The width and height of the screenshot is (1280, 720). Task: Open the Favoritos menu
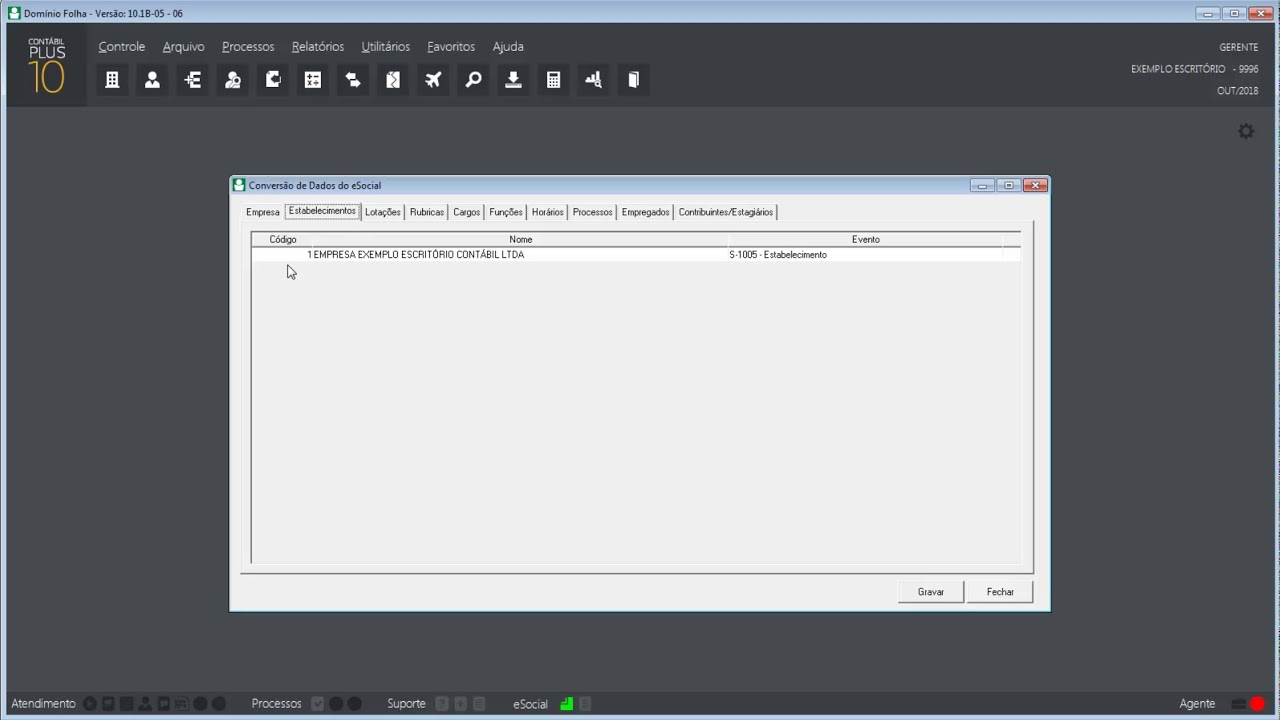(x=451, y=47)
